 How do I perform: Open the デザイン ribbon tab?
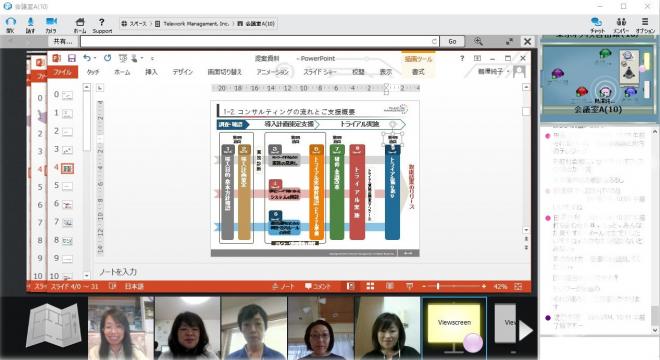182,72
